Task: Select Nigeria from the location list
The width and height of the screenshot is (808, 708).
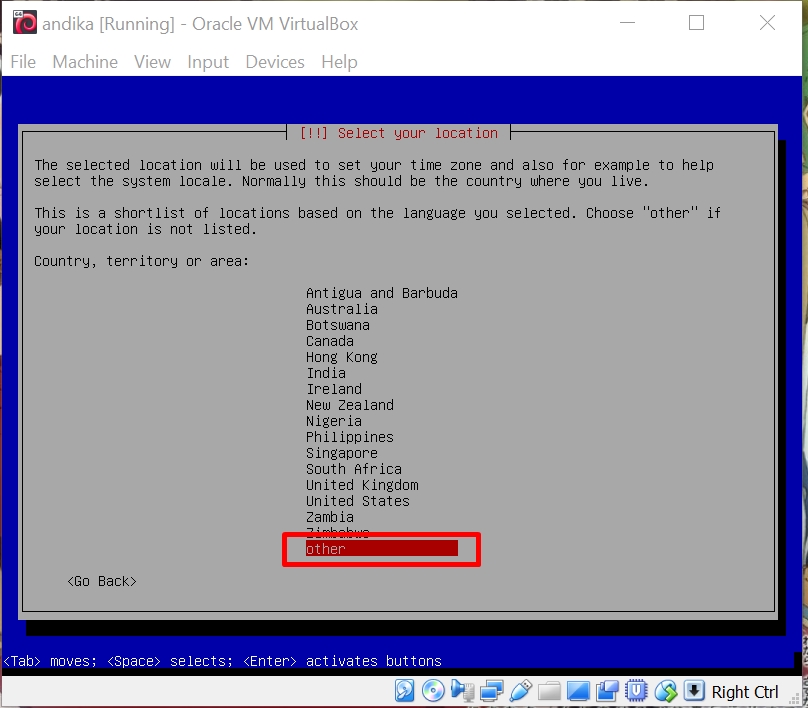Action: click(334, 421)
